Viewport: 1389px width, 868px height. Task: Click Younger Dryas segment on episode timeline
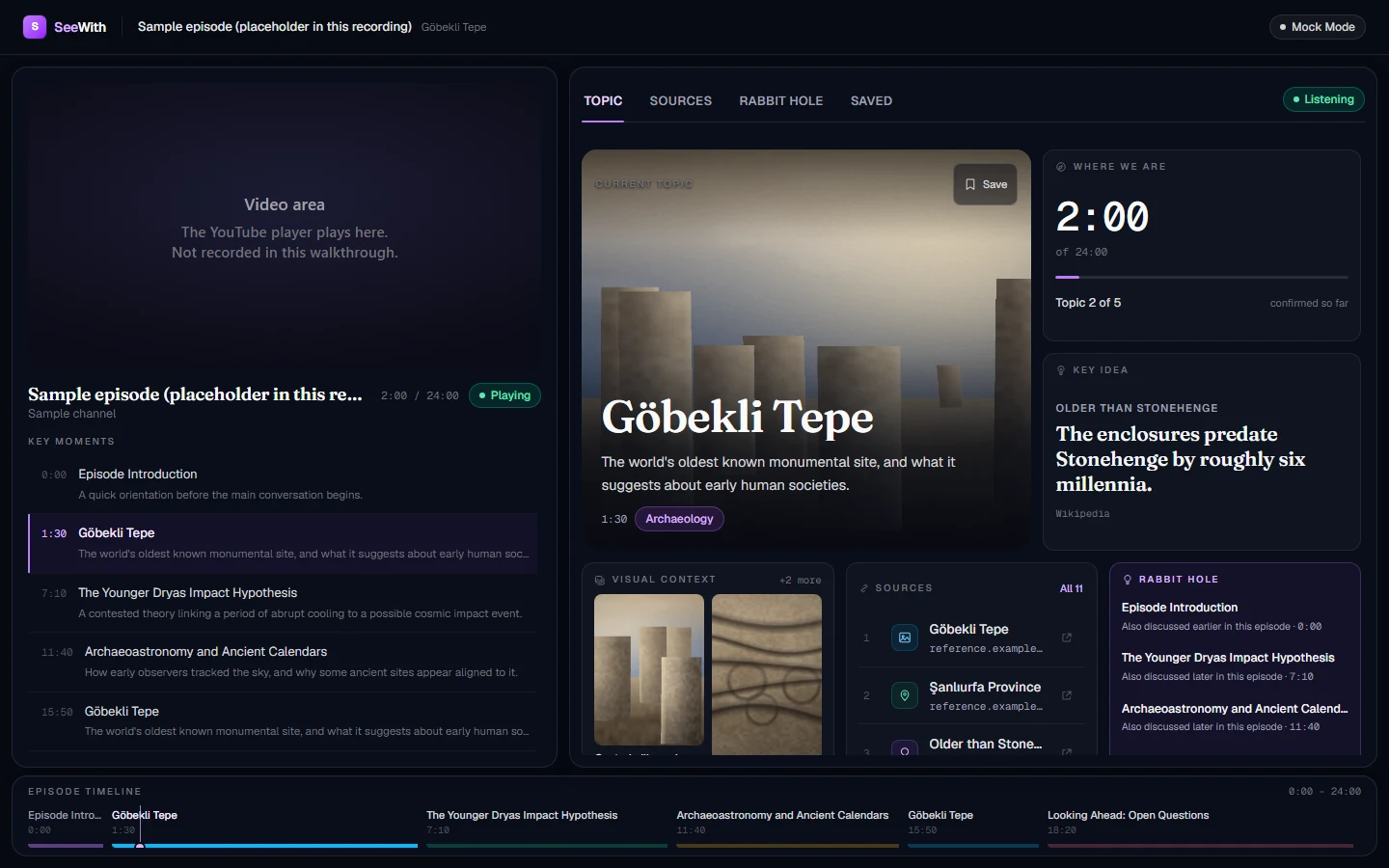tap(547, 828)
